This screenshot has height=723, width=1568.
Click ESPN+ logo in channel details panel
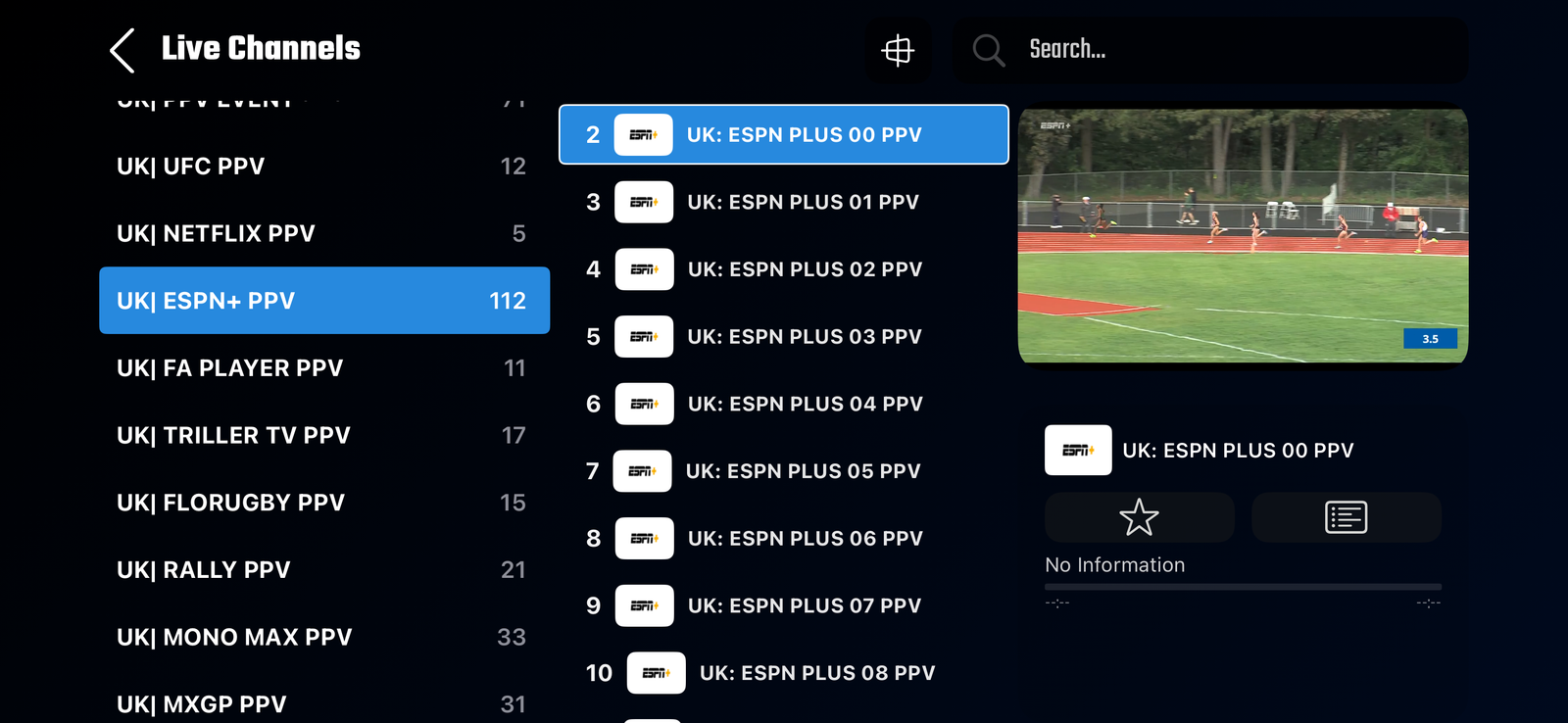pyautogui.click(x=1078, y=450)
